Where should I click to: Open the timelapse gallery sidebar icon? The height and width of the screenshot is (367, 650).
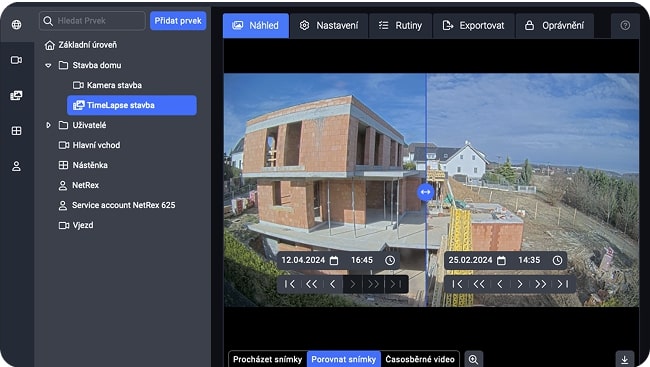16,95
